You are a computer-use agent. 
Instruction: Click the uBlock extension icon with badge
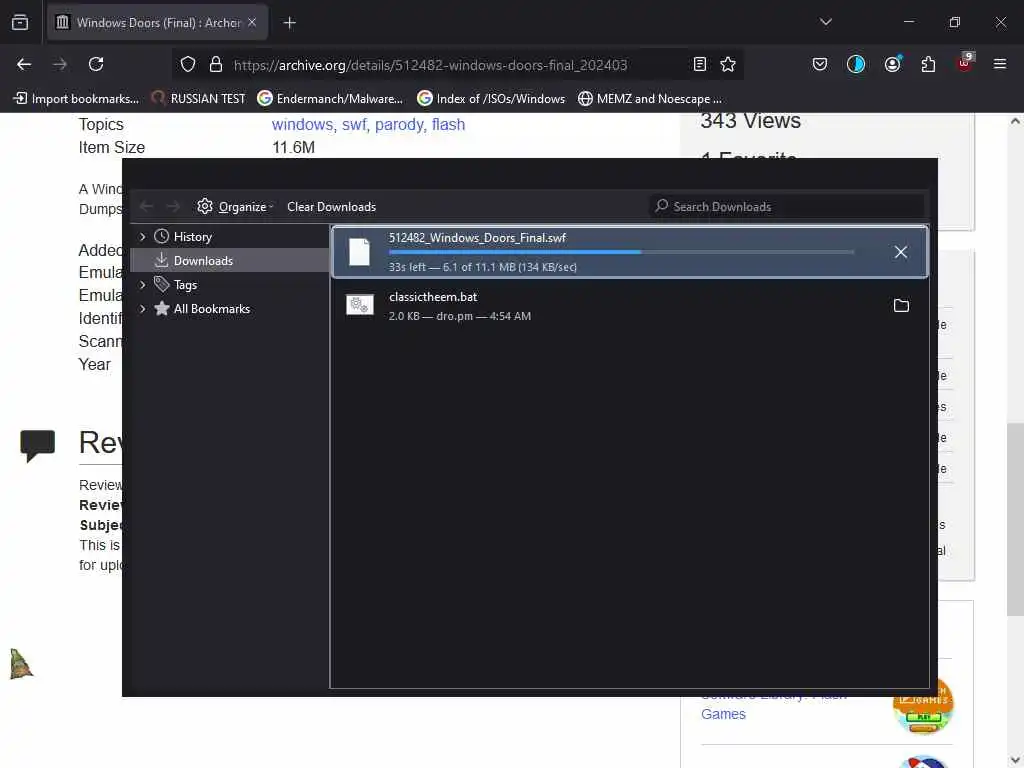965,63
